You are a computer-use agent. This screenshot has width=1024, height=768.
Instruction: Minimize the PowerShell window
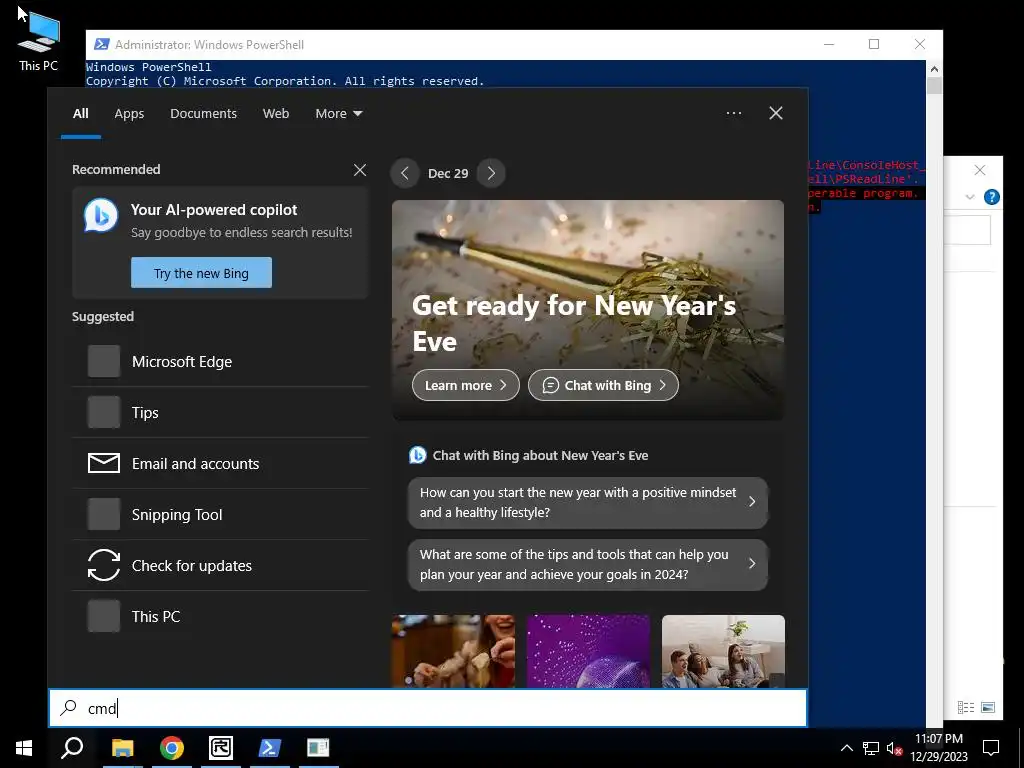coord(829,44)
